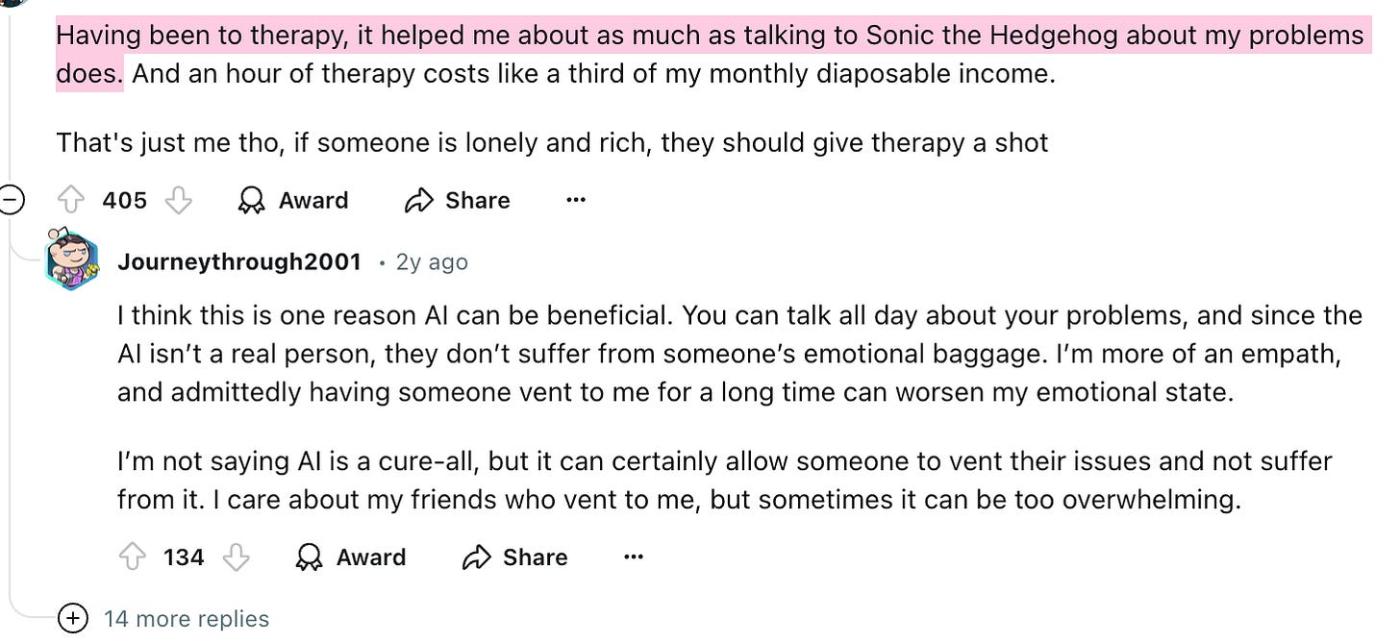Downvote the comment with 405 points

(x=178, y=201)
